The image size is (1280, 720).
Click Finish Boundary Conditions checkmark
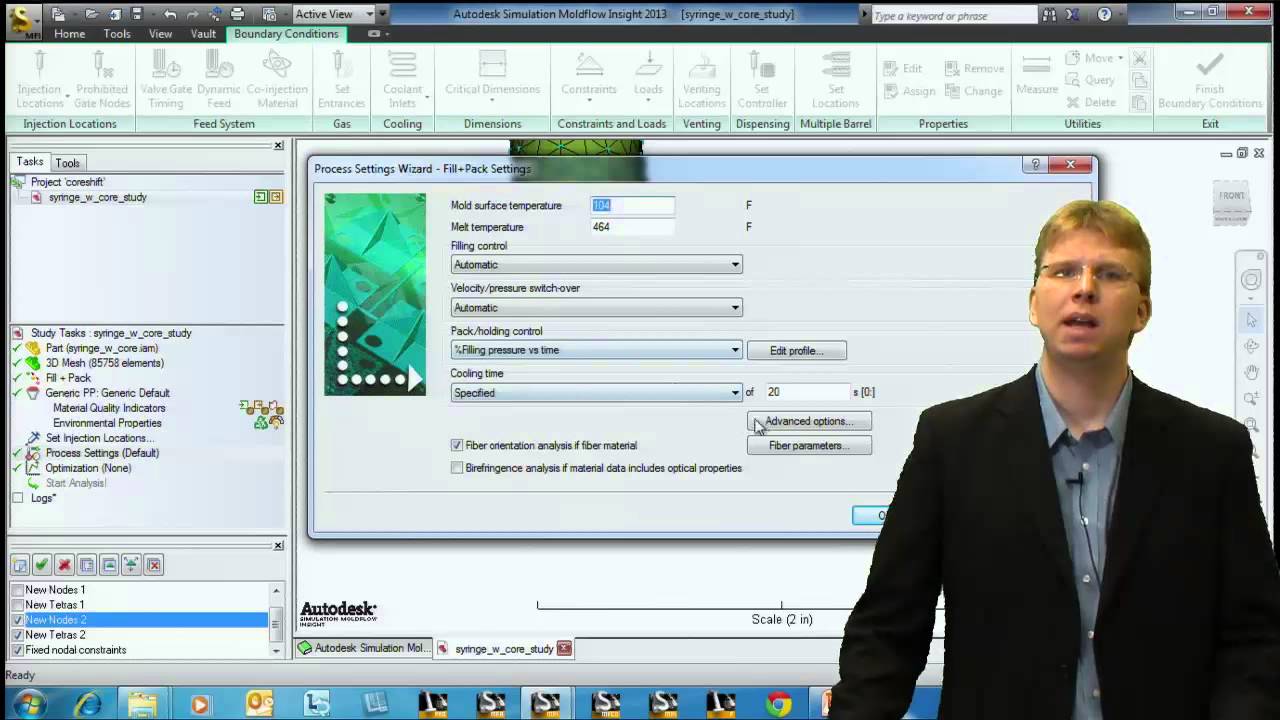point(1210,66)
